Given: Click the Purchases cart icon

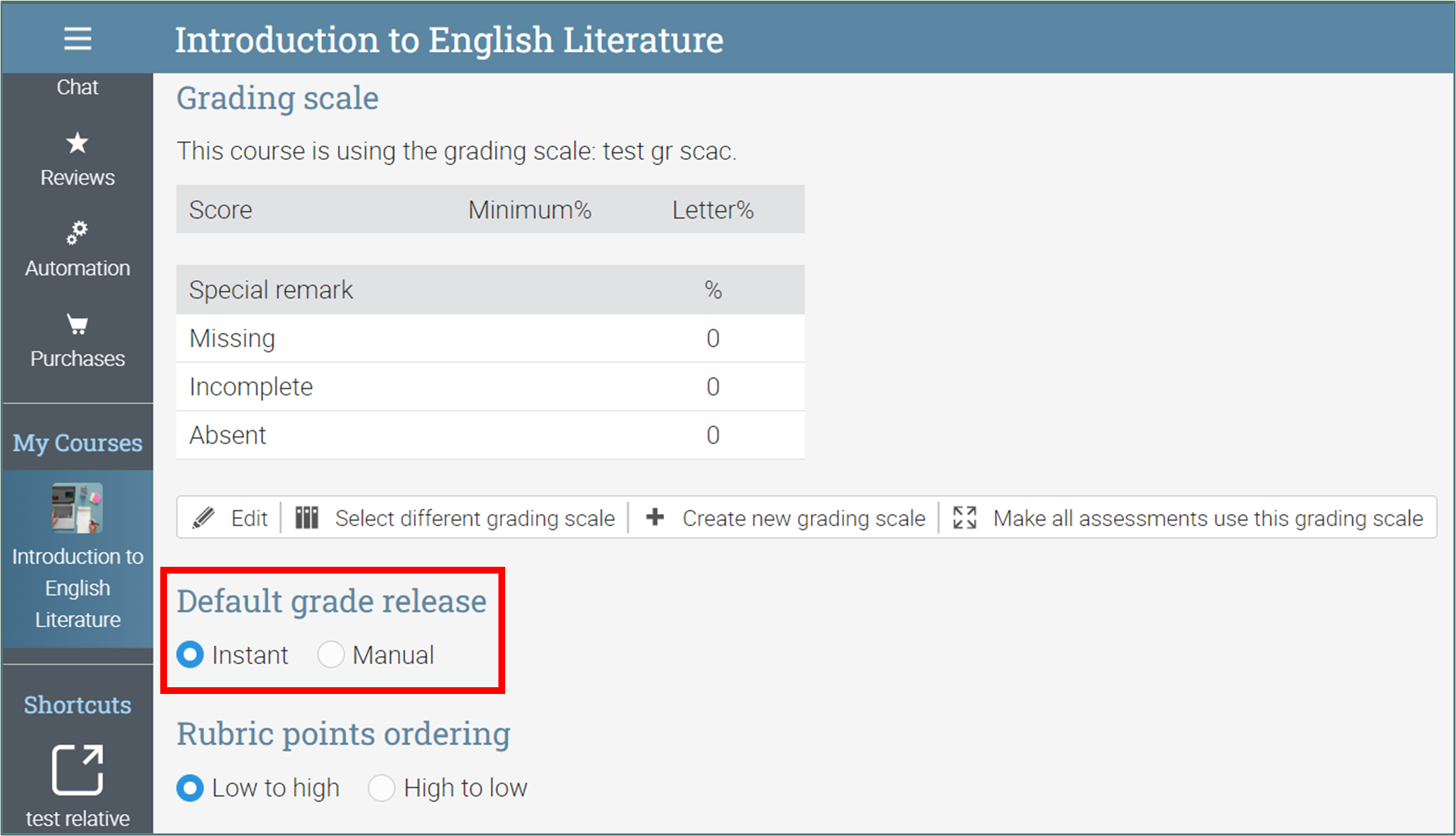Looking at the screenshot, I should pyautogui.click(x=77, y=325).
